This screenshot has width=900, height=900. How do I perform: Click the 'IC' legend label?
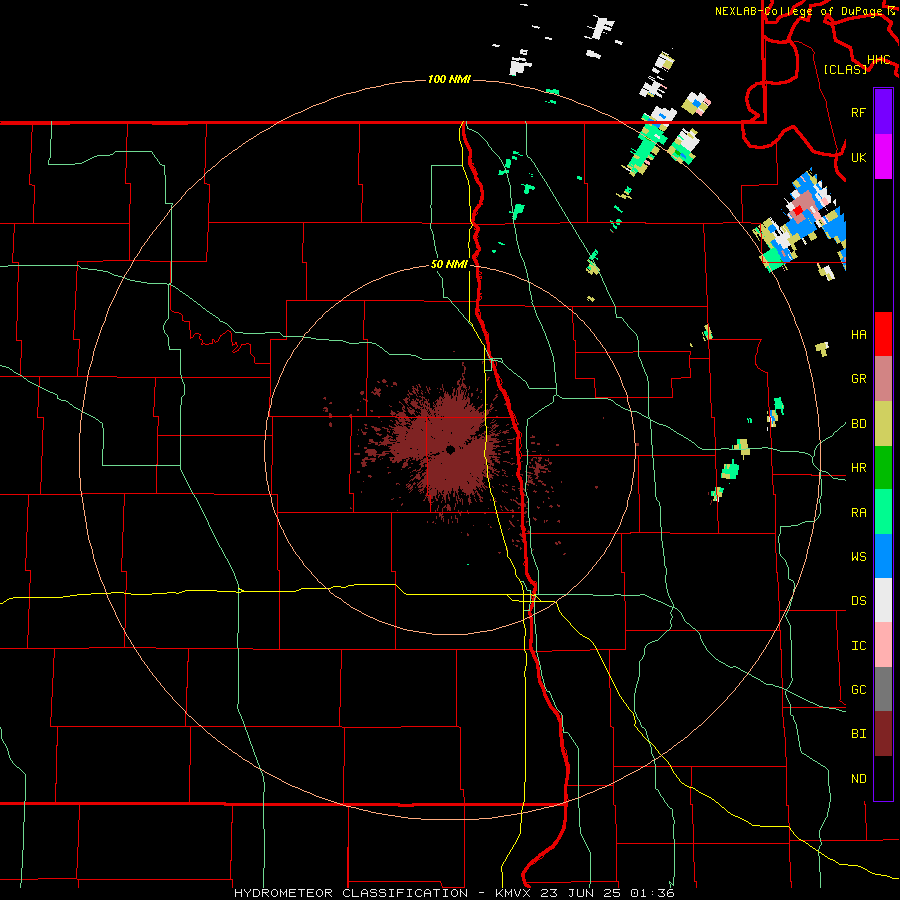point(858,646)
